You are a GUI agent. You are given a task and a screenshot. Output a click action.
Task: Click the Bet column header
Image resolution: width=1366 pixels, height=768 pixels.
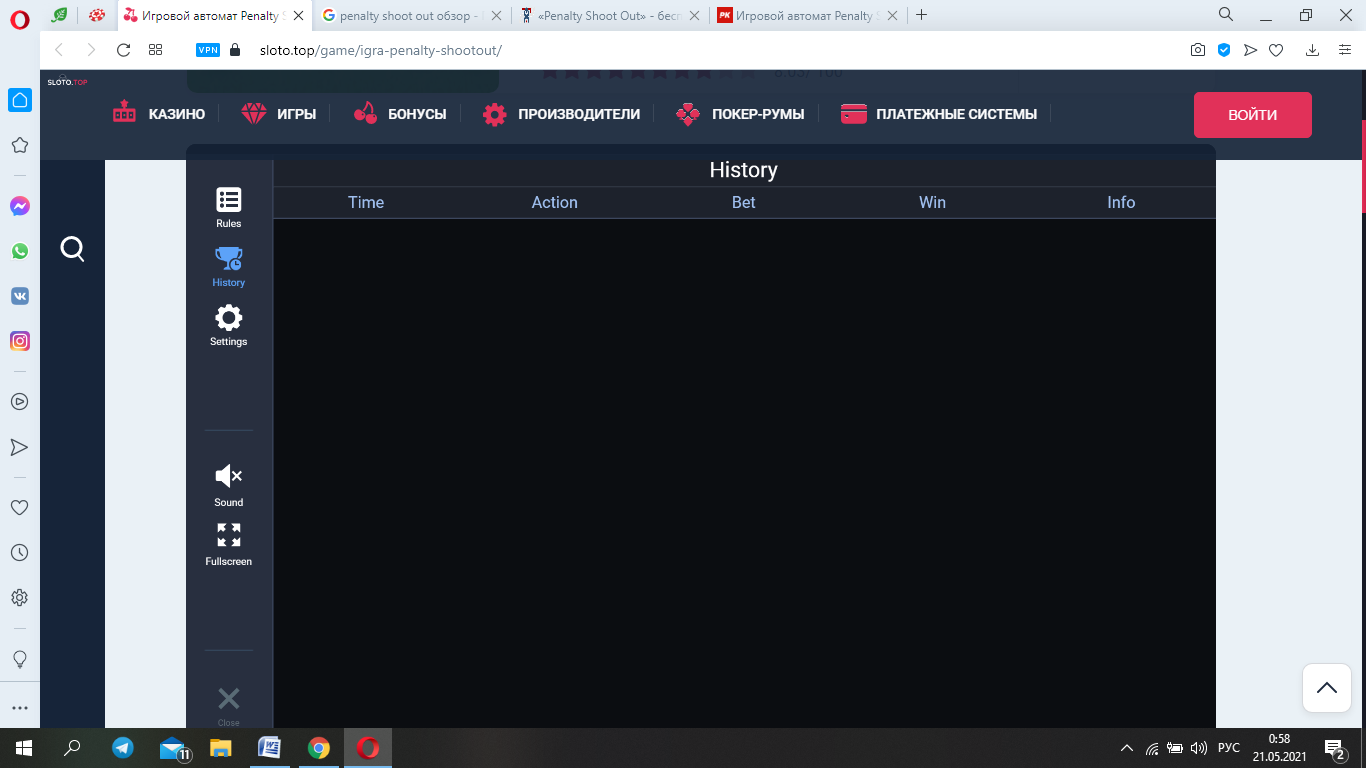pyautogui.click(x=744, y=202)
